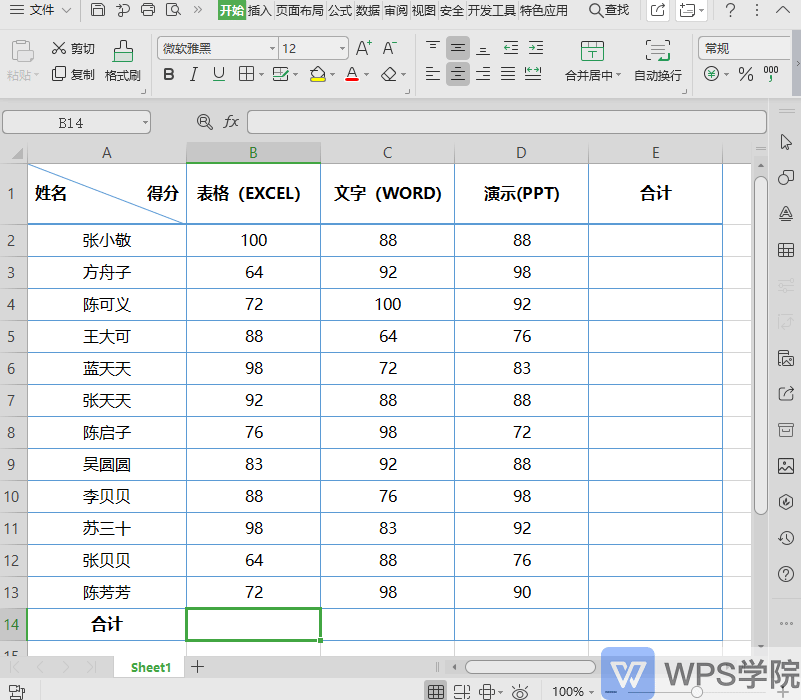Select the normal view icon in status bar

[436, 692]
